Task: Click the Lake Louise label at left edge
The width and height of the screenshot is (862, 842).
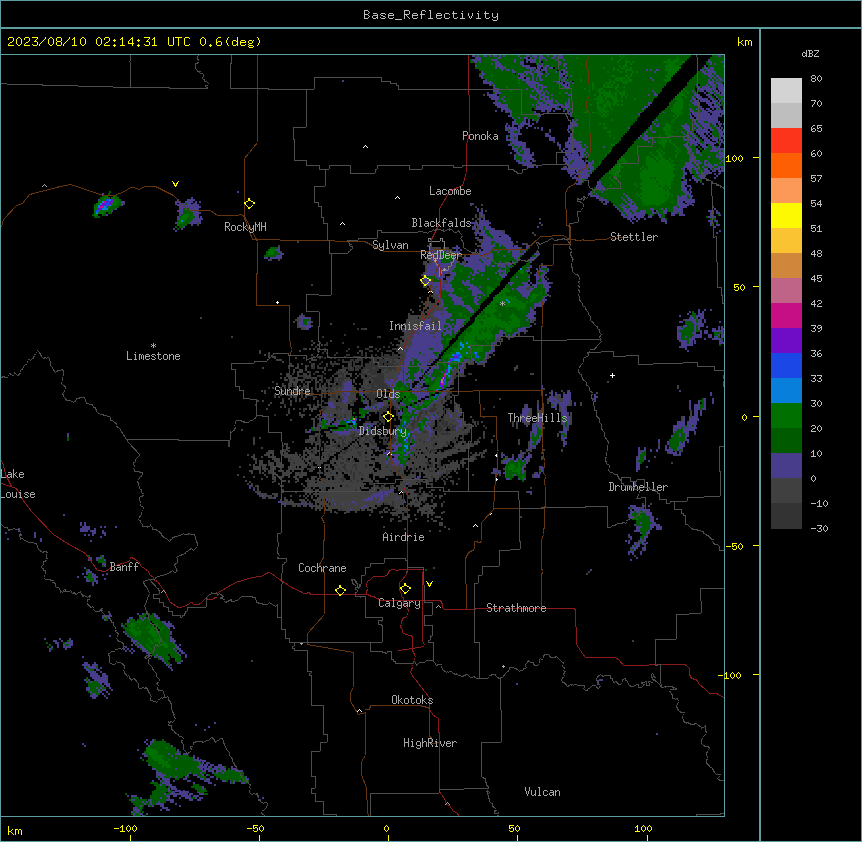Action: [18, 484]
